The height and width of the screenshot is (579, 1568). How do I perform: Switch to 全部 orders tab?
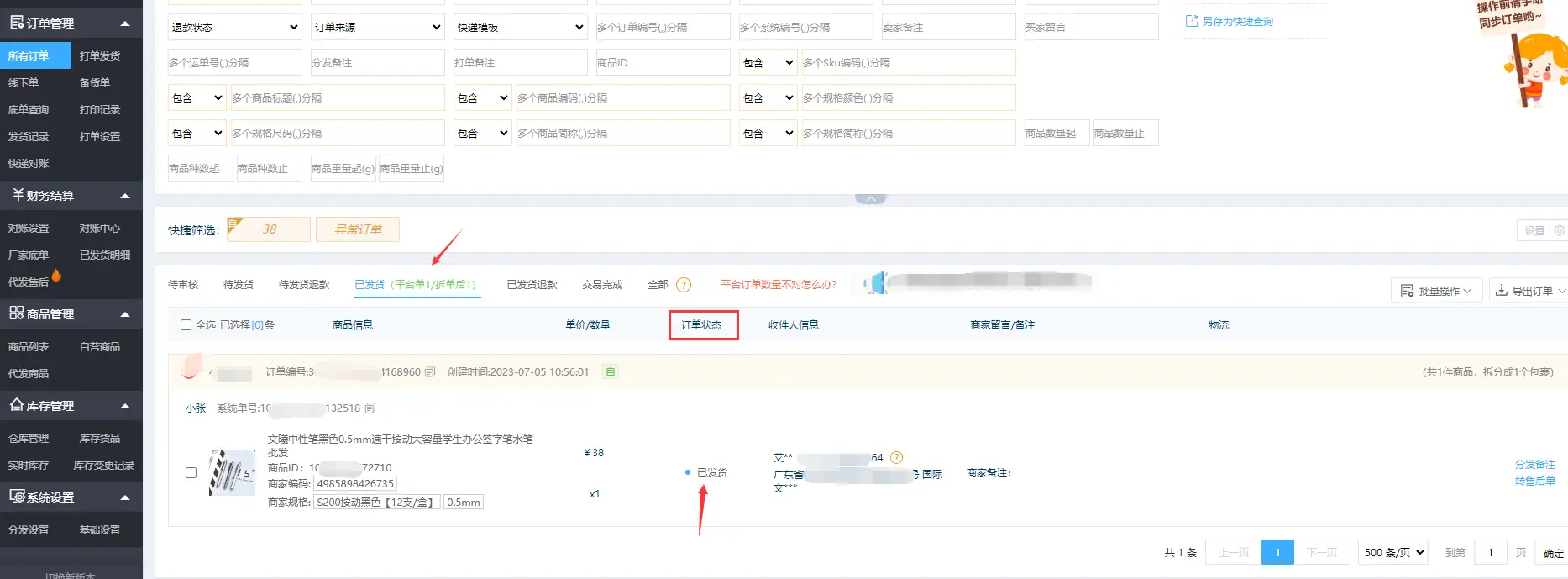pos(658,285)
